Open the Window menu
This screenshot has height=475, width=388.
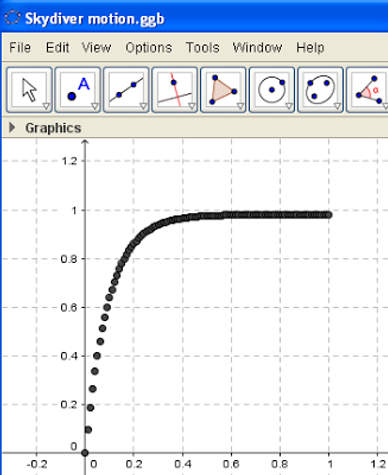coord(257,48)
